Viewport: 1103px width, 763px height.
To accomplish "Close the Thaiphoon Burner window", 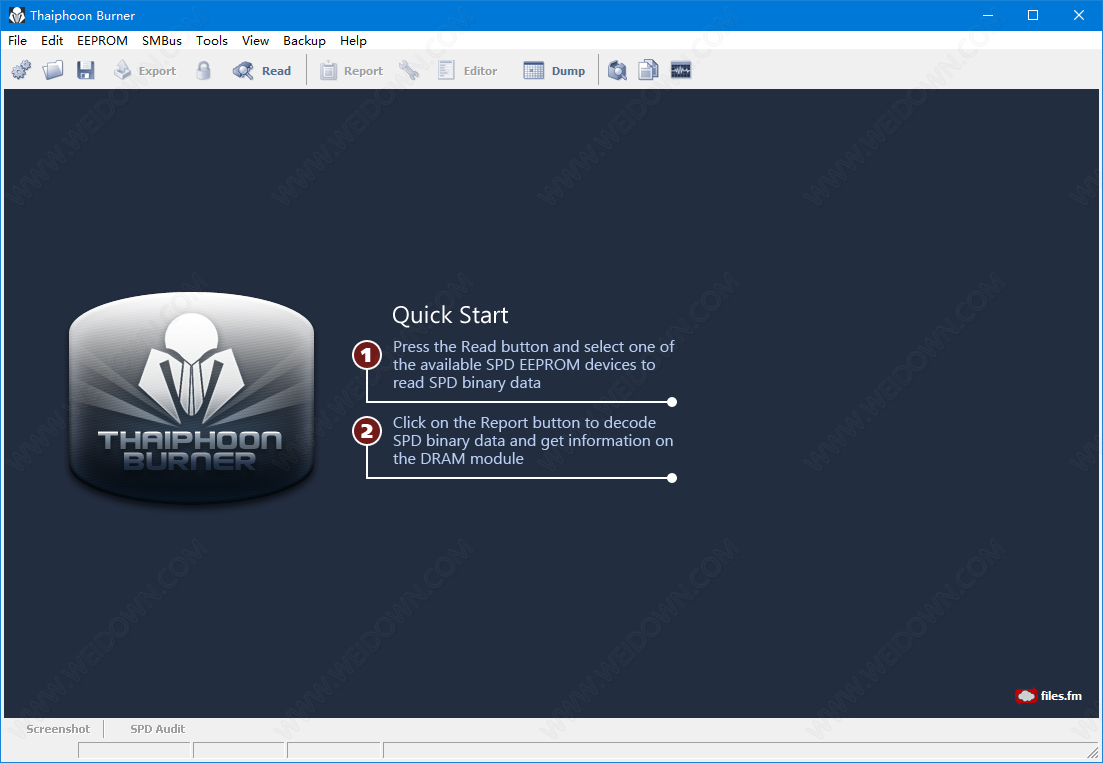I will click(1079, 15).
